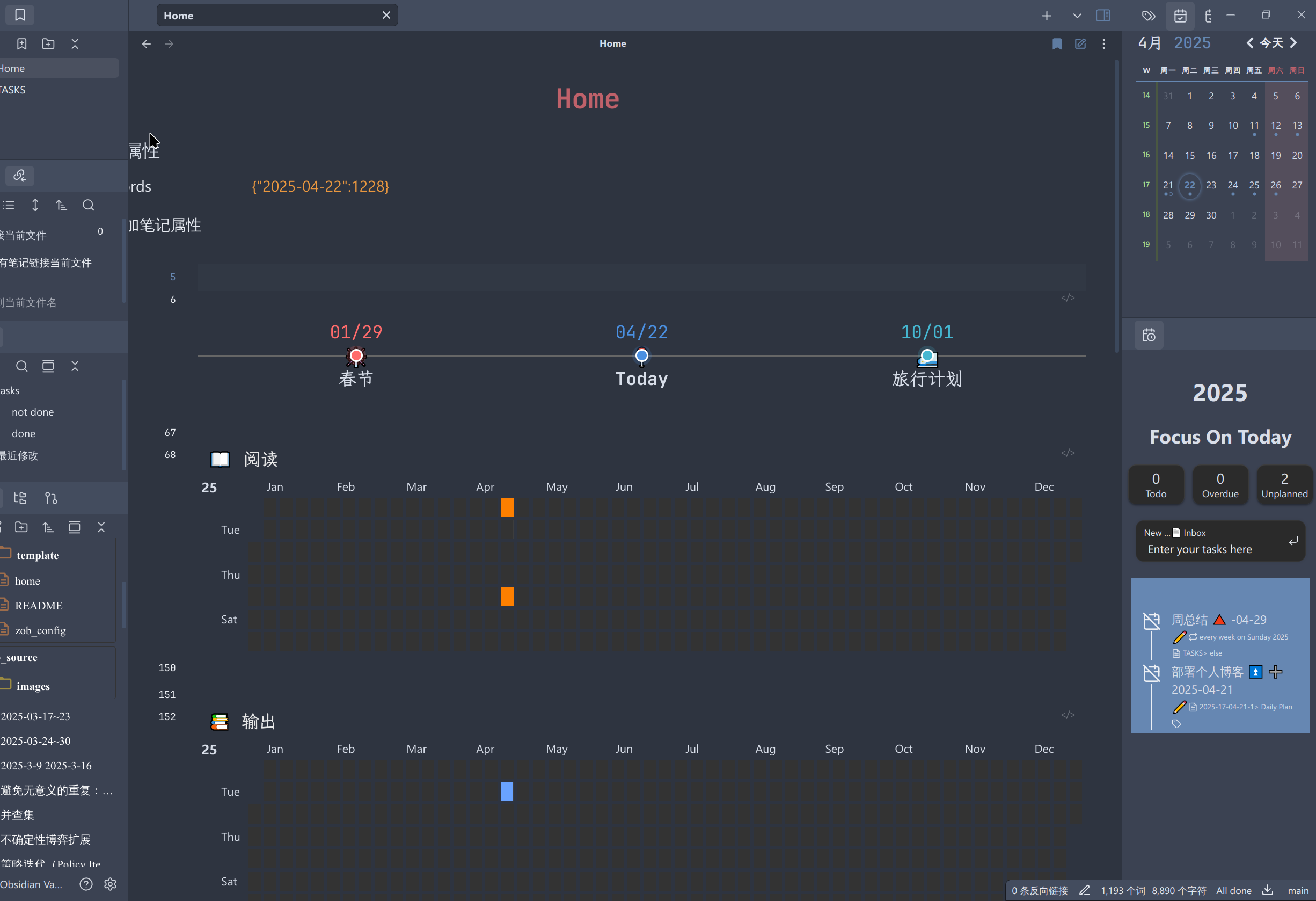Toggle the right sidebar panel
Screen dimensions: 1316x901
coord(1103,15)
